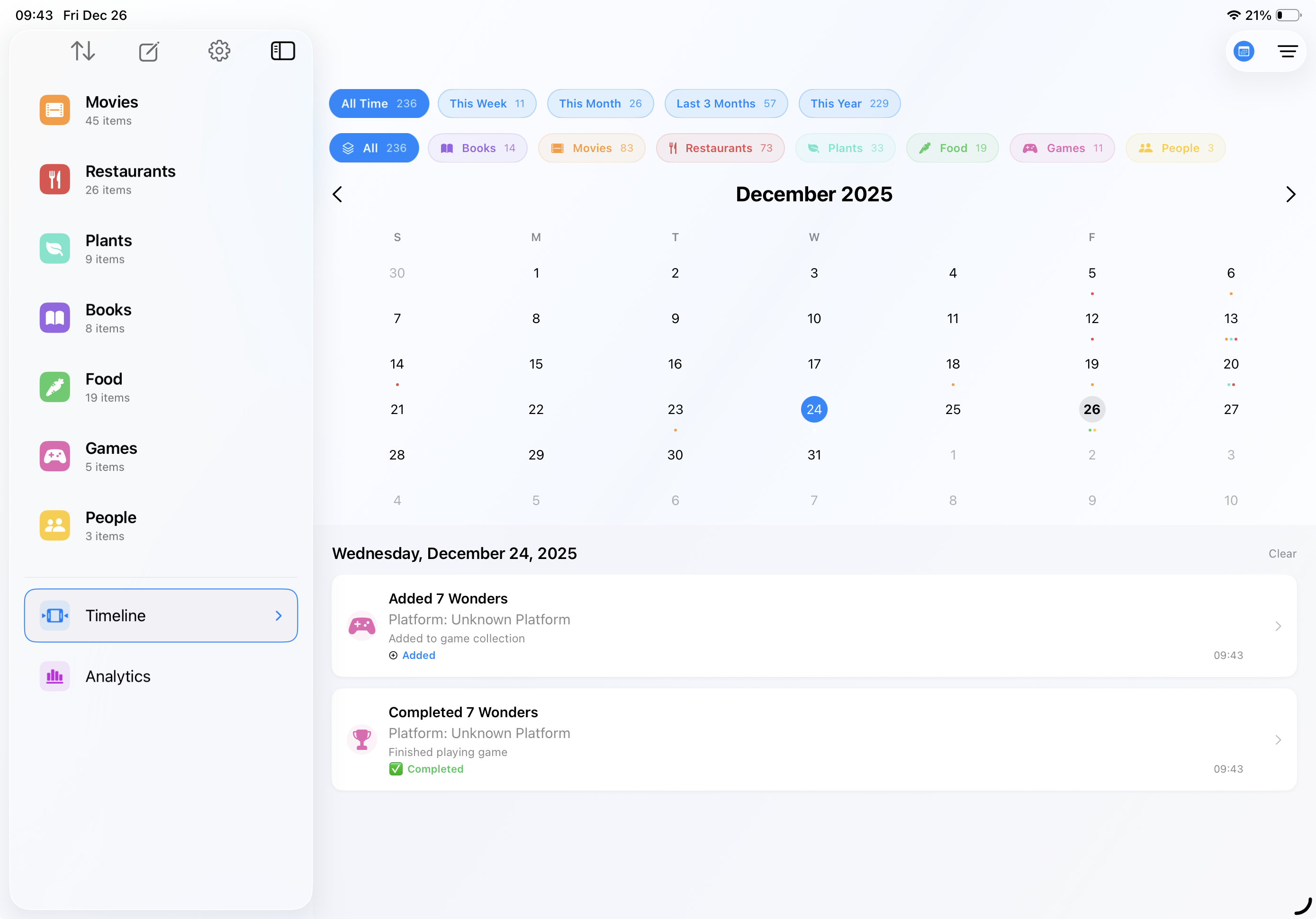Open the compose new entry icon
Screen dimensions: 1316x919
coord(148,51)
